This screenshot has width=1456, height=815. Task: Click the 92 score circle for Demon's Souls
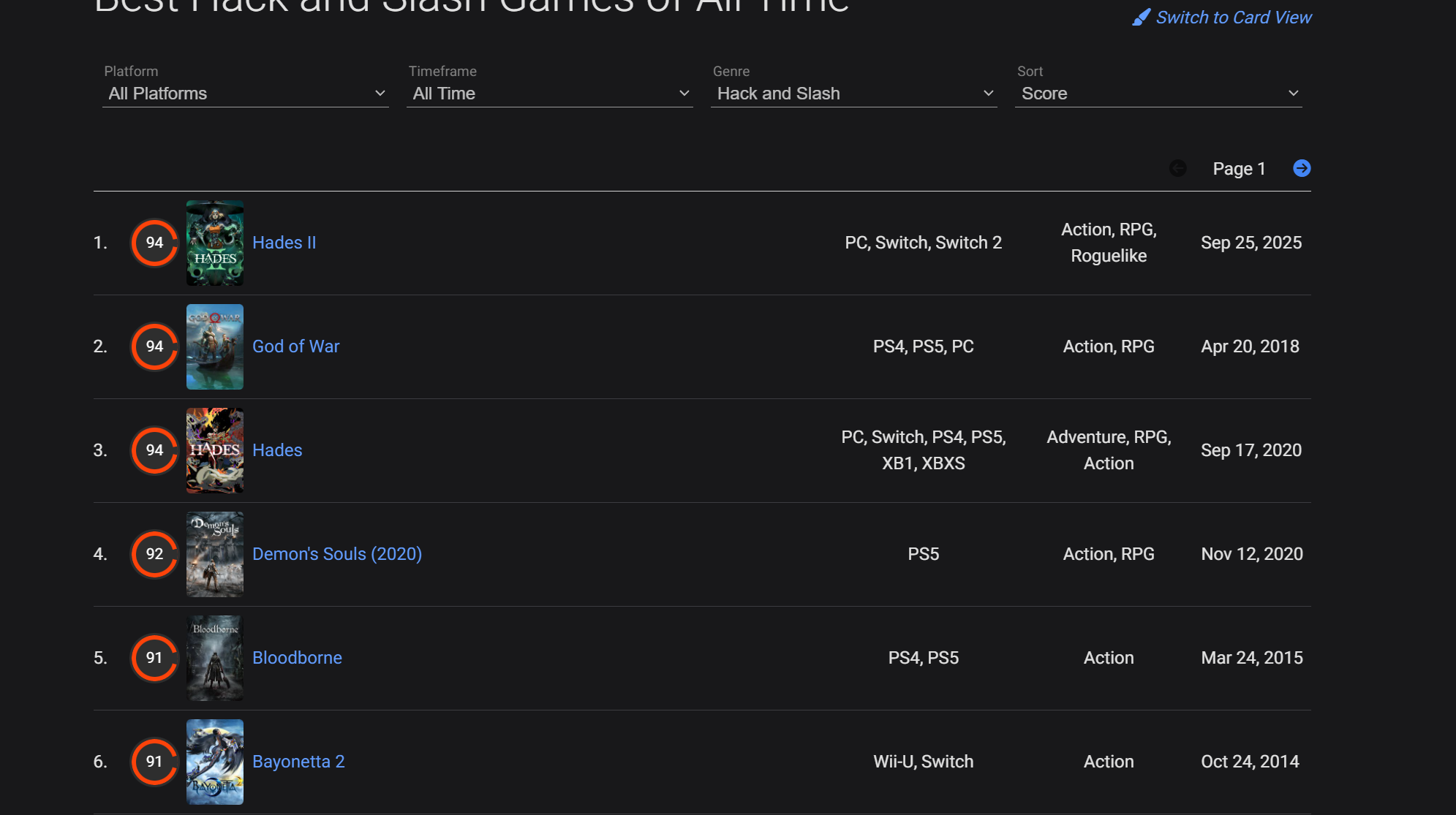point(154,554)
